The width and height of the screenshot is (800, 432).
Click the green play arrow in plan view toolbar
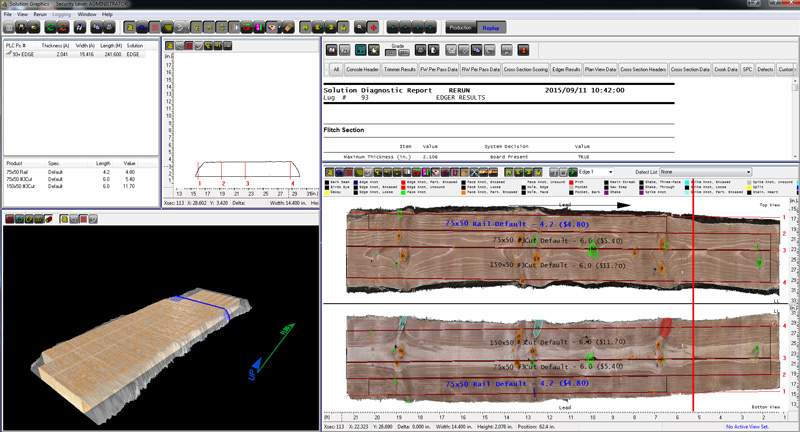click(573, 172)
